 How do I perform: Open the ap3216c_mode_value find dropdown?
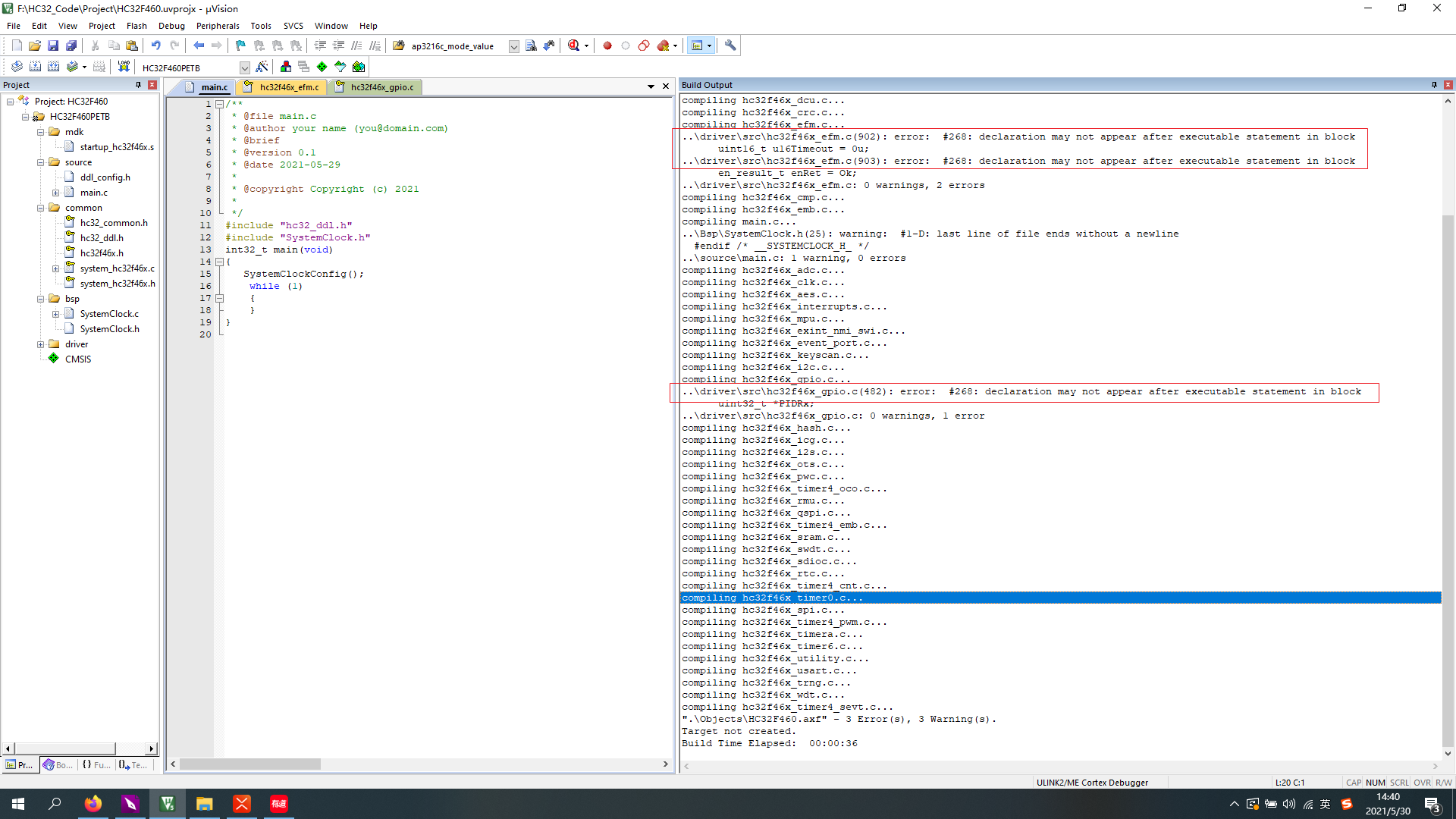pyautogui.click(x=513, y=46)
